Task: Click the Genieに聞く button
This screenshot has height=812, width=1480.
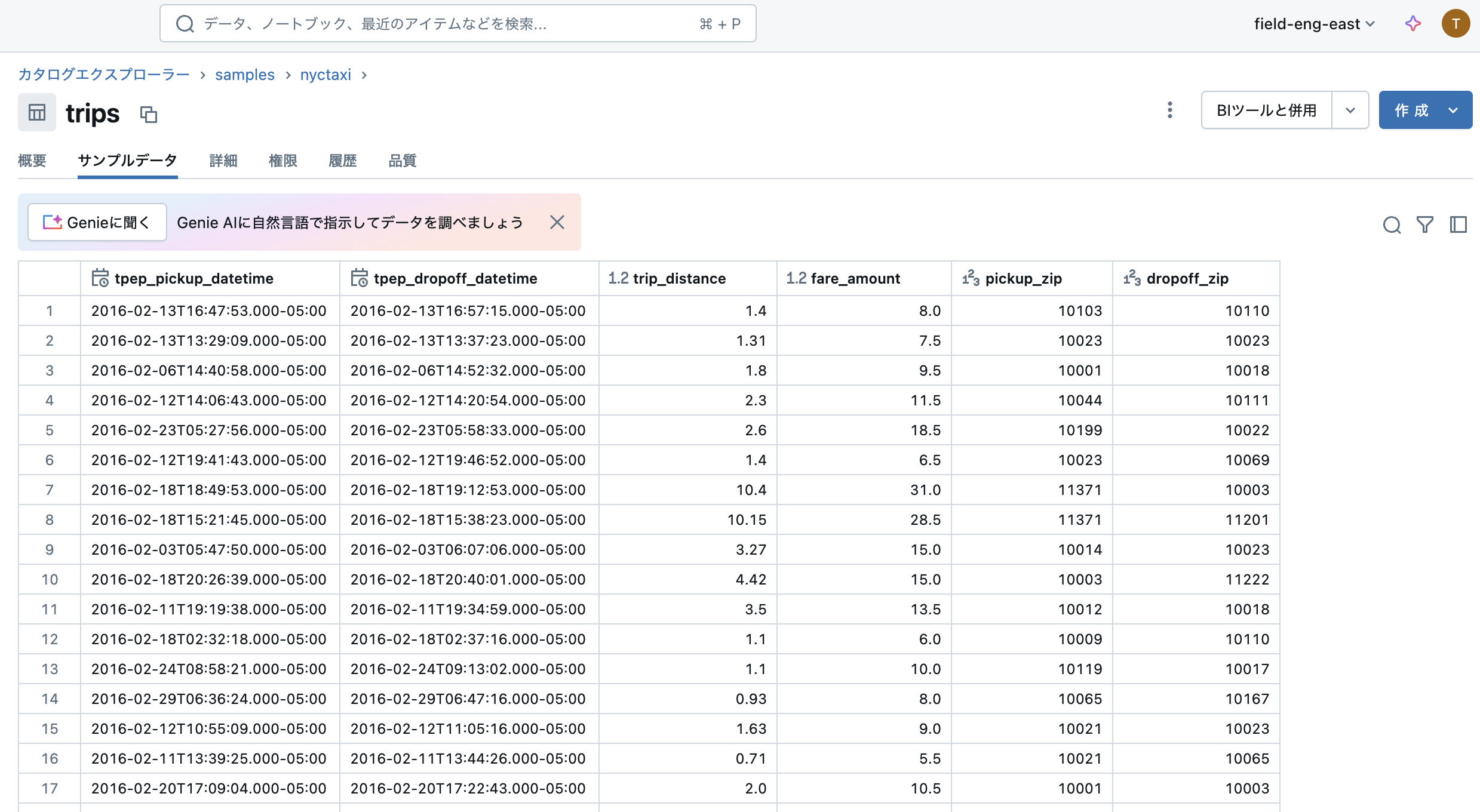Action: point(97,222)
